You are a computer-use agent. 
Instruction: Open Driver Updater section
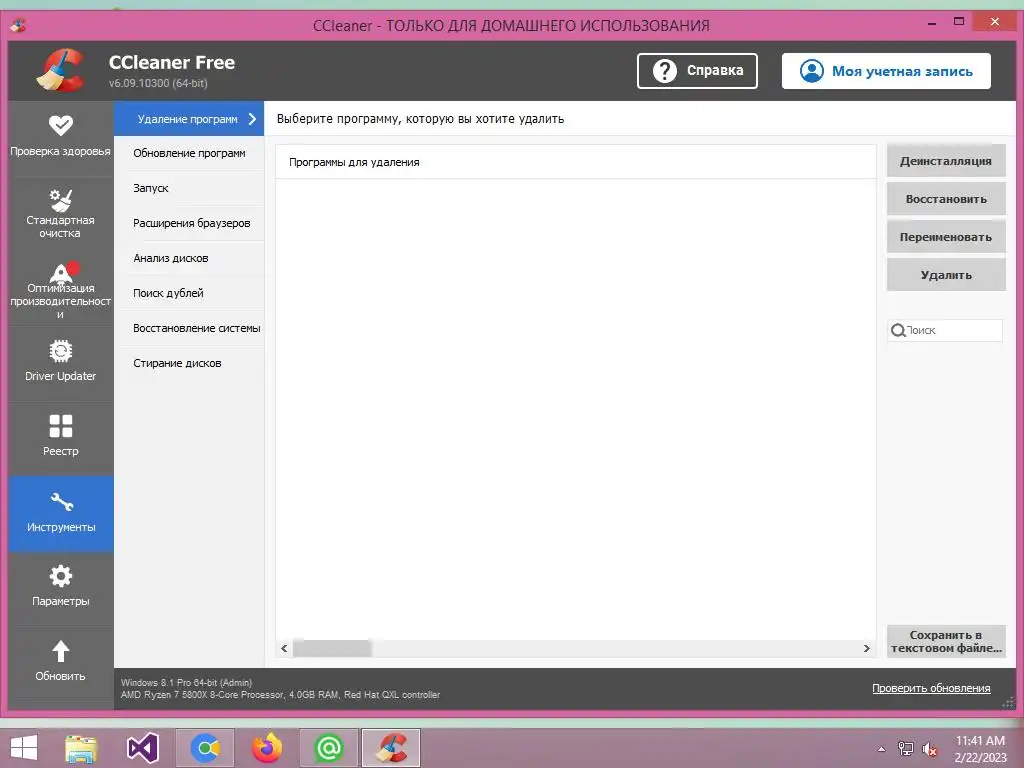[x=61, y=362]
